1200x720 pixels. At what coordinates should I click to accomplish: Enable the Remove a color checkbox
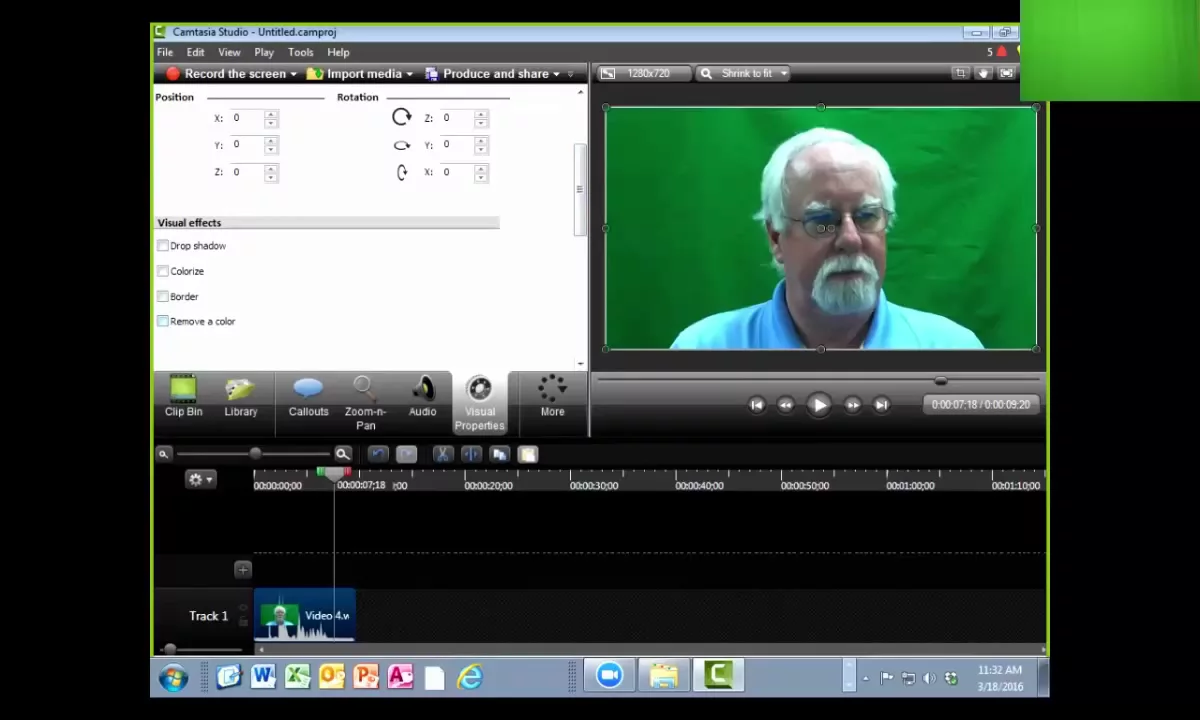[x=163, y=322]
